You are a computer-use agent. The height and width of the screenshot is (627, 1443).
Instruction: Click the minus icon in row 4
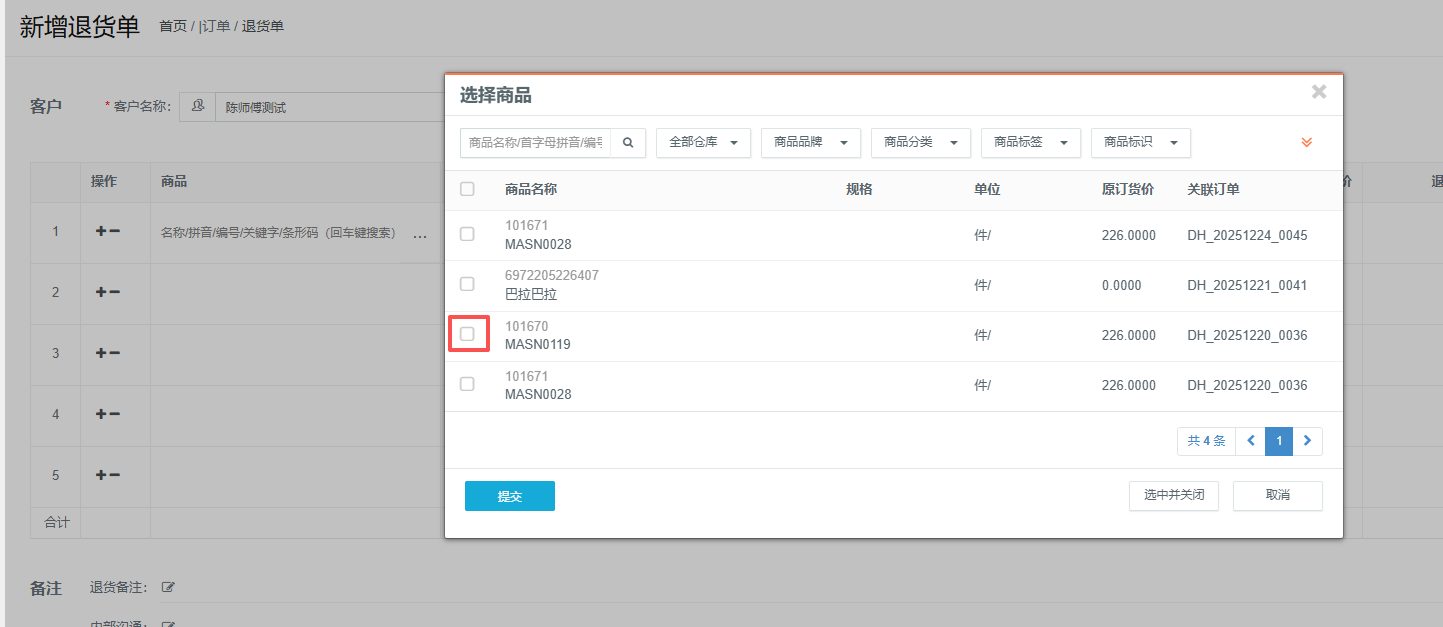[x=115, y=414]
